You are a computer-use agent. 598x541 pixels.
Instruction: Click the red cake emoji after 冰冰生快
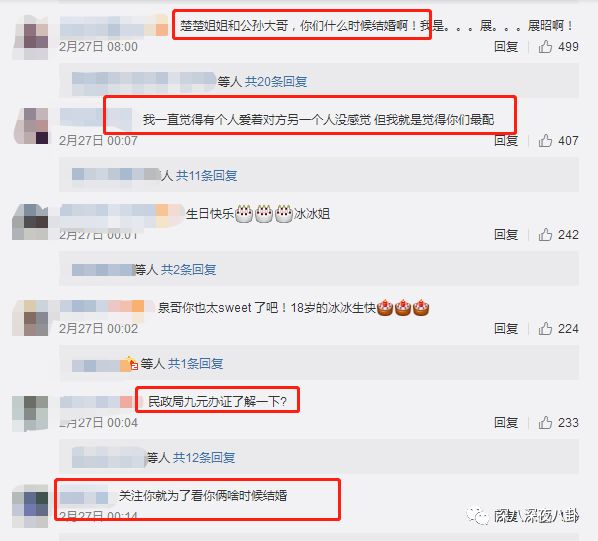[385, 308]
